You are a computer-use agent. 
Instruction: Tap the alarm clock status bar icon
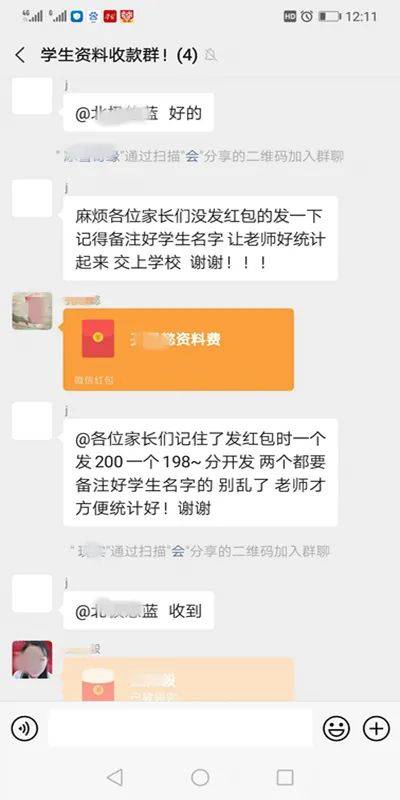[307, 16]
